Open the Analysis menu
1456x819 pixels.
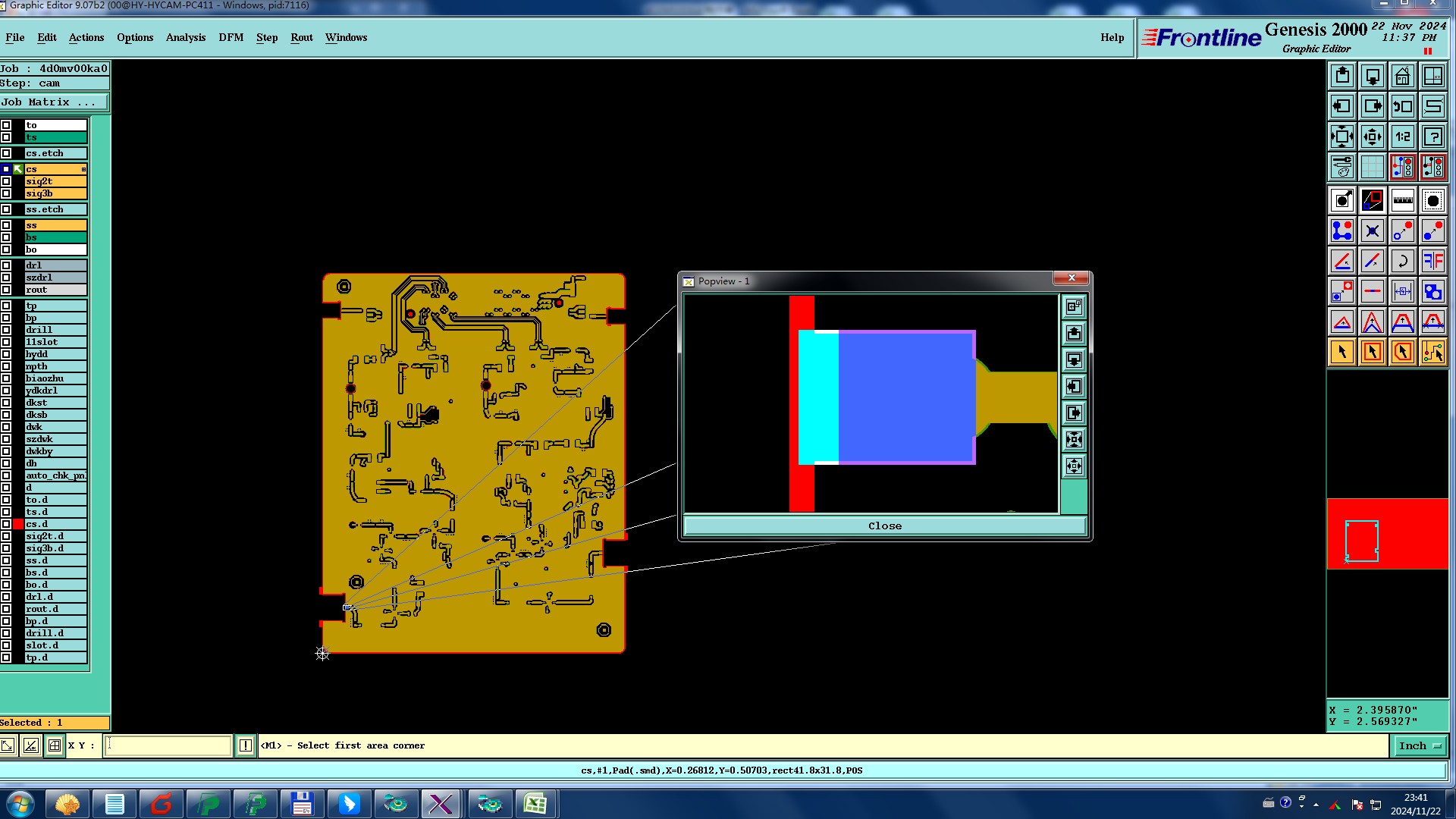pyautogui.click(x=185, y=37)
